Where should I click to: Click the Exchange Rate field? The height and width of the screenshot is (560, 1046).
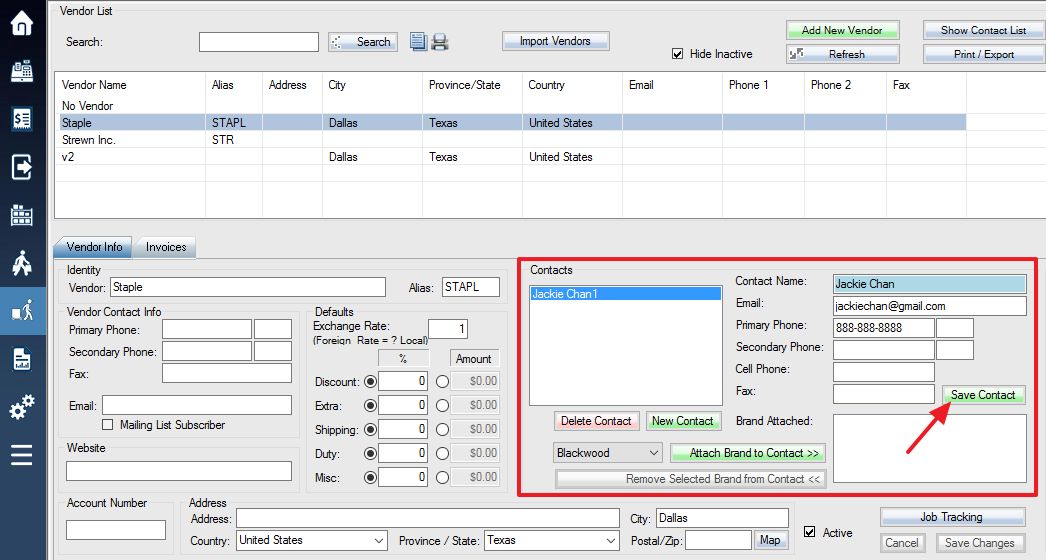(448, 328)
